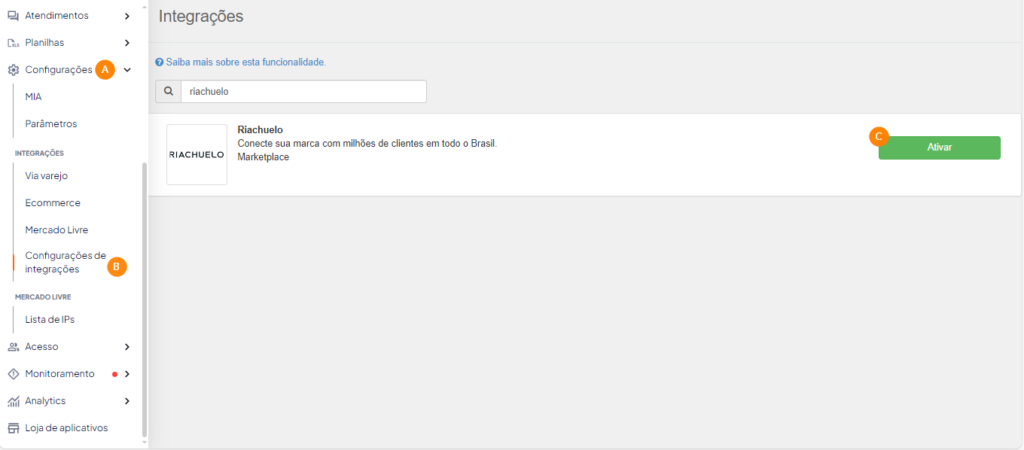The image size is (1024, 450).
Task: Open Lista de IPs item
Action: click(50, 319)
